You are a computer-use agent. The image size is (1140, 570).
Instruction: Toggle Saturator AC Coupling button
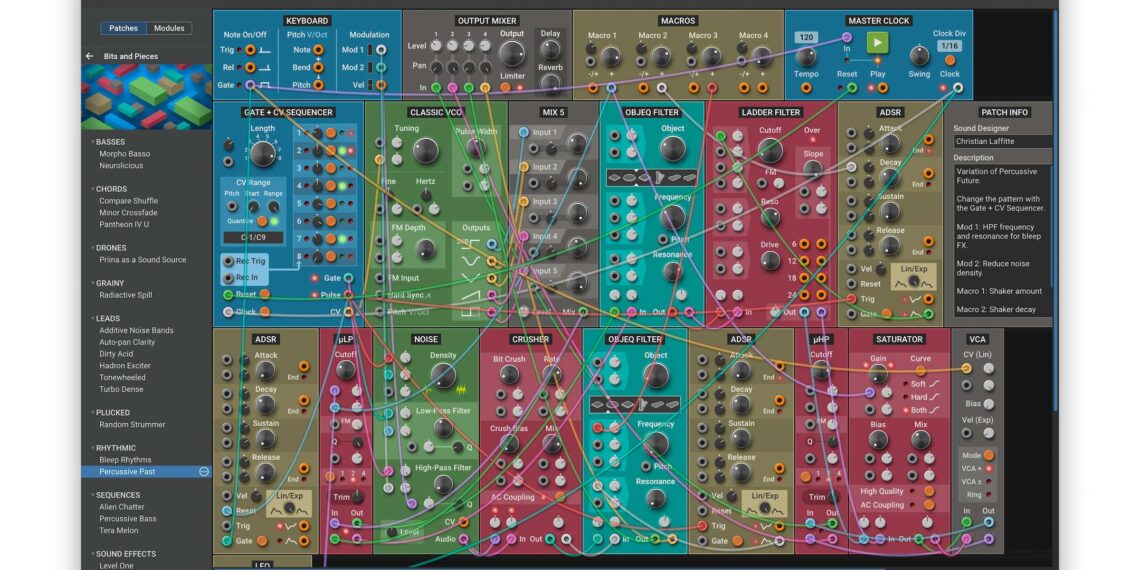(929, 505)
